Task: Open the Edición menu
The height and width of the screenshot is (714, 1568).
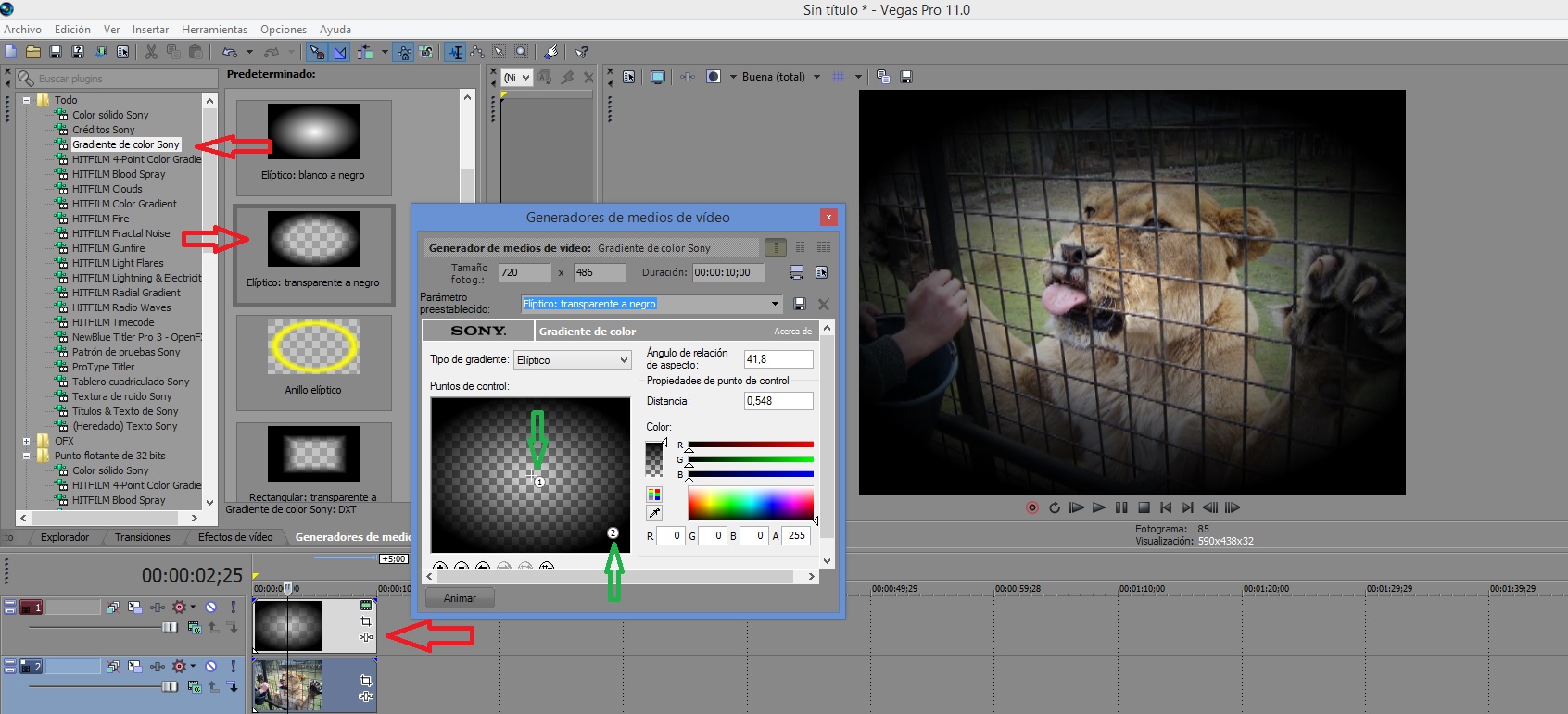Action: [72, 30]
